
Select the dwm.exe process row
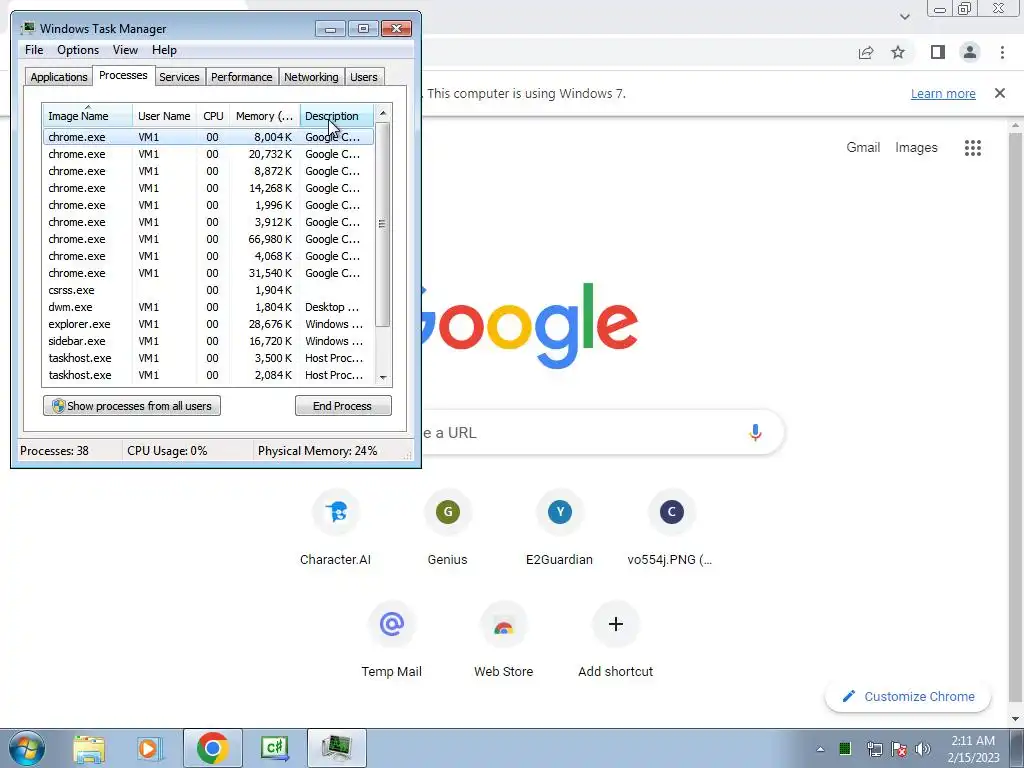(208, 307)
